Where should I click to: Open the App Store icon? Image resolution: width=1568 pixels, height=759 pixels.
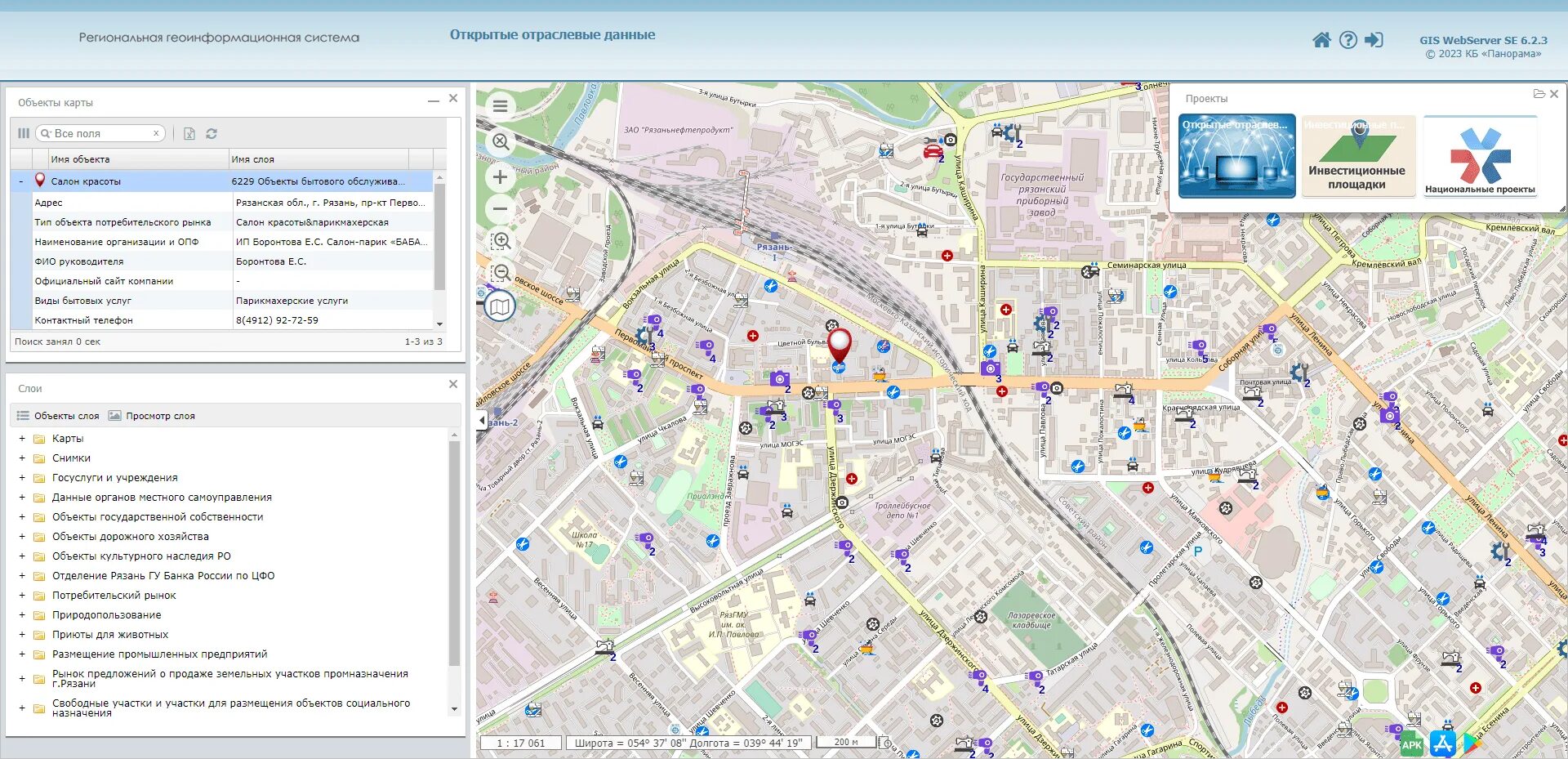pos(1443,743)
